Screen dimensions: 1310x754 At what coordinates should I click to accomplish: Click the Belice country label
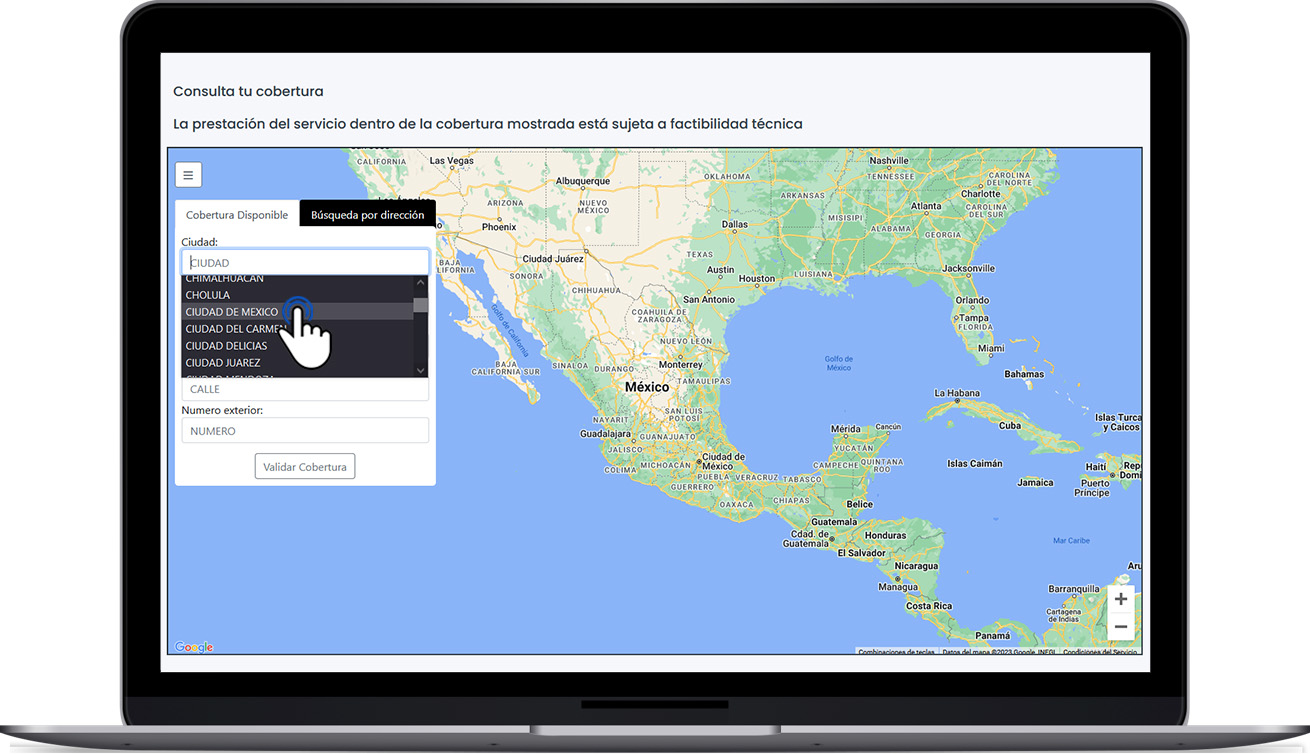point(860,504)
